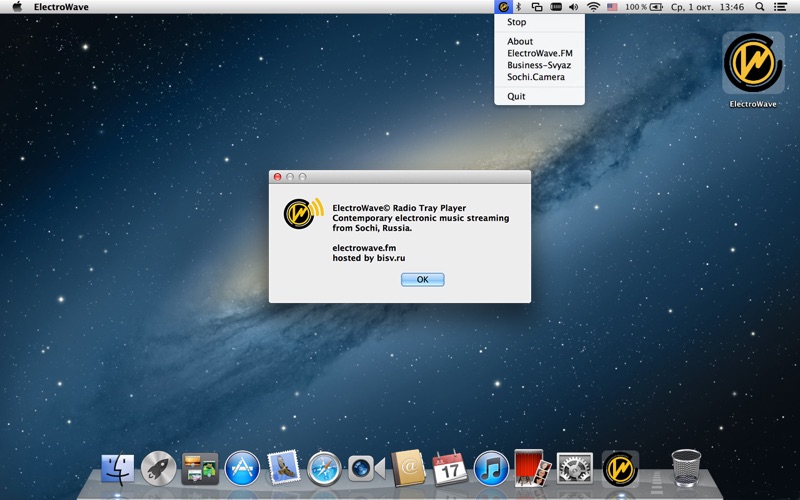800x500 pixels.
Task: Click the battery status icon
Action: [656, 7]
